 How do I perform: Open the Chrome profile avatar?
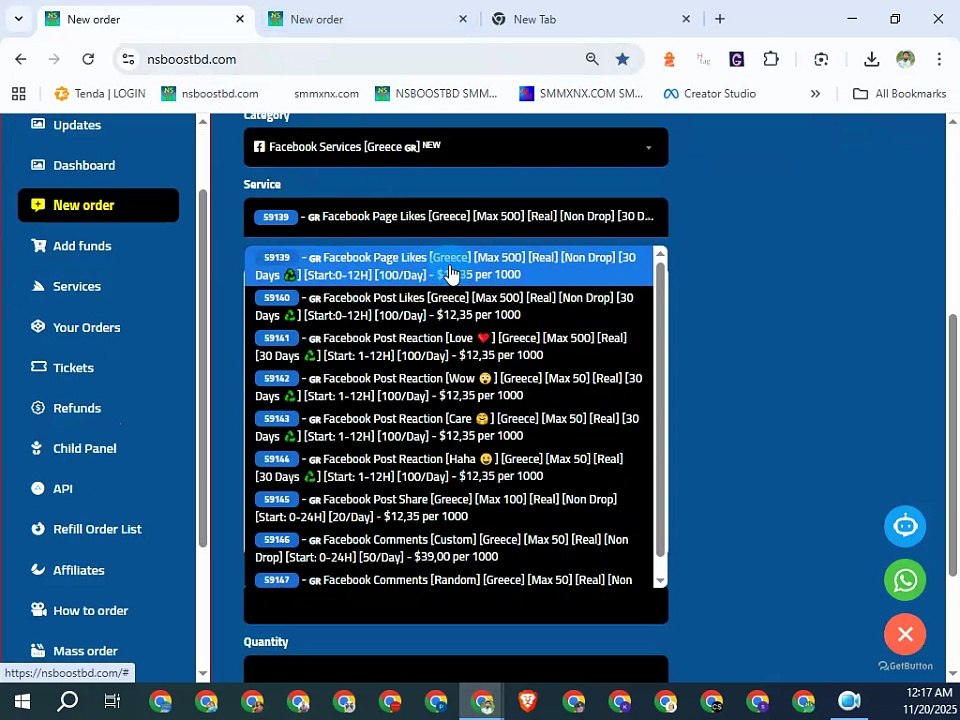pos(906,59)
